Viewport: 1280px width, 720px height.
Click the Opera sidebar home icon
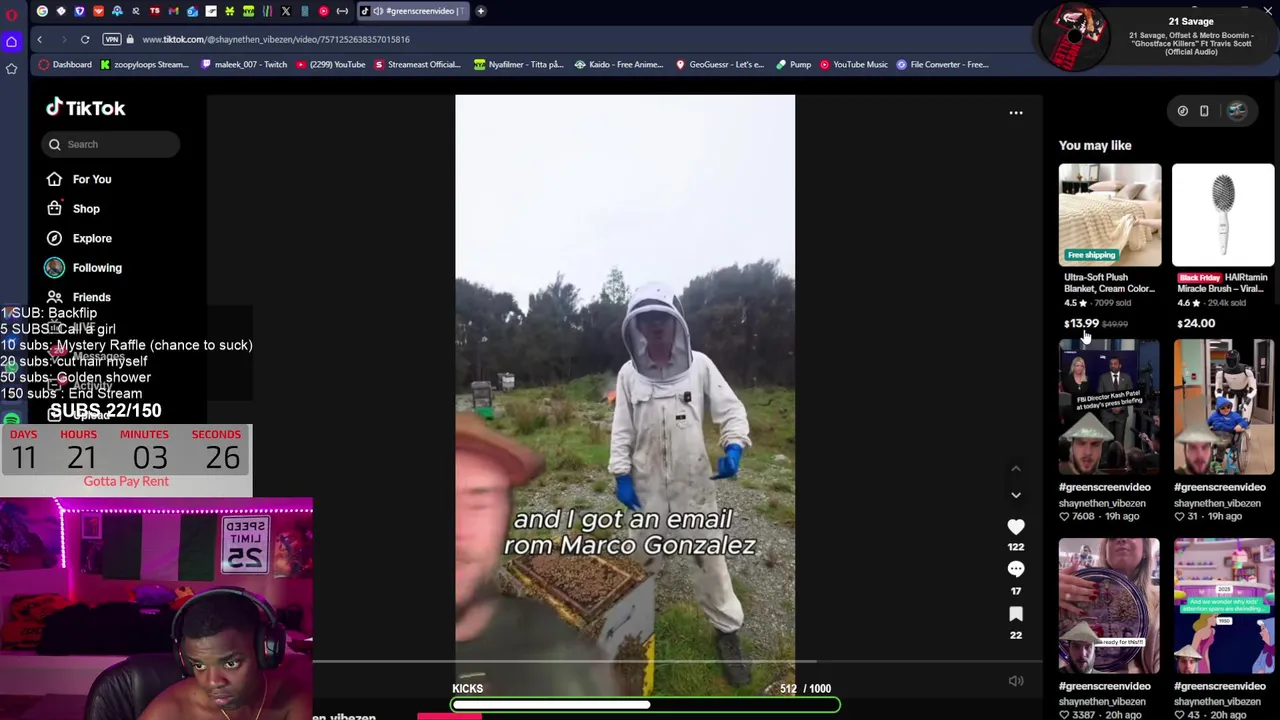11,41
